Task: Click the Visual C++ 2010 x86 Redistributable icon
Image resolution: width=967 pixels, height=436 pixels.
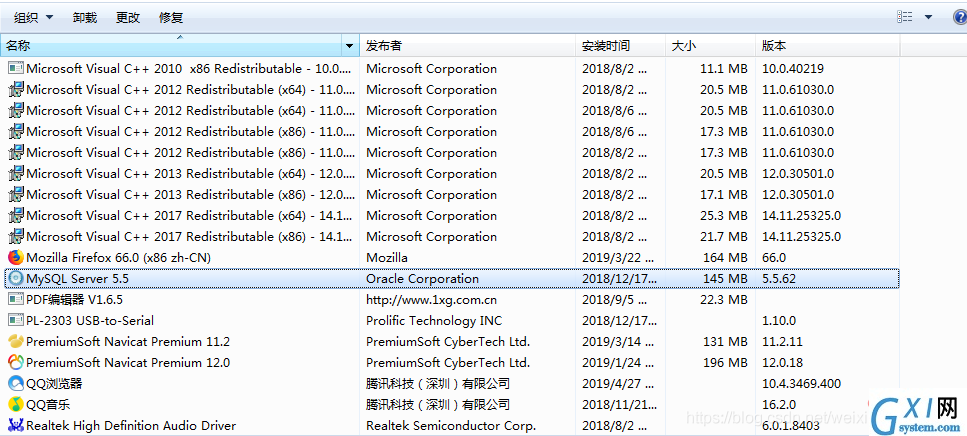Action: coord(15,68)
